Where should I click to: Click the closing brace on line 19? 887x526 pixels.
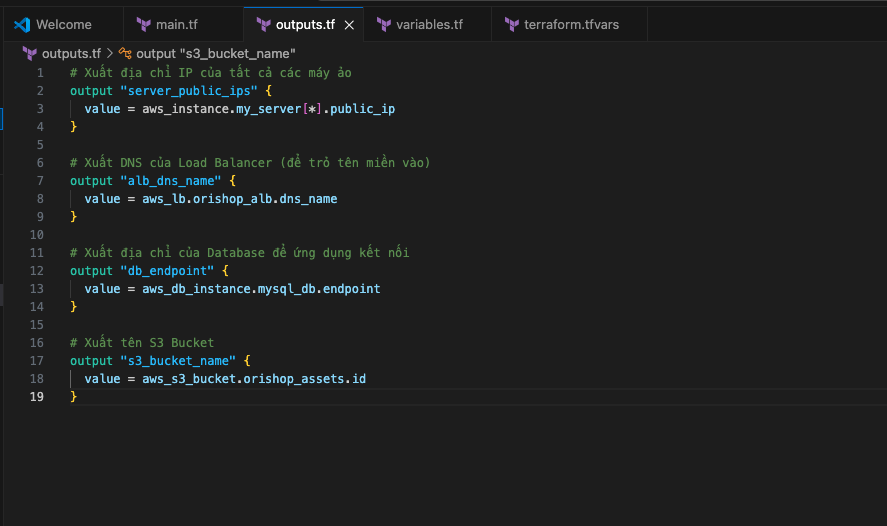coord(74,397)
